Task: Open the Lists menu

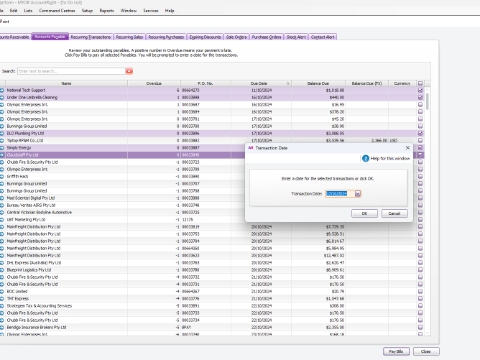Action: click(28, 11)
